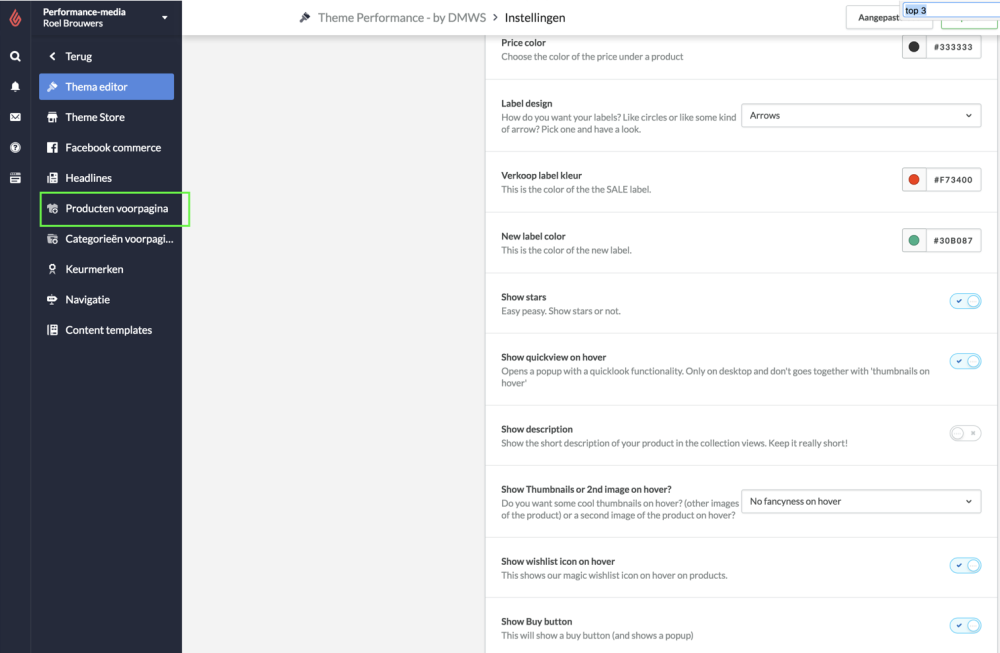
Task: Click Theme Performance breadcrumb link
Action: [402, 18]
